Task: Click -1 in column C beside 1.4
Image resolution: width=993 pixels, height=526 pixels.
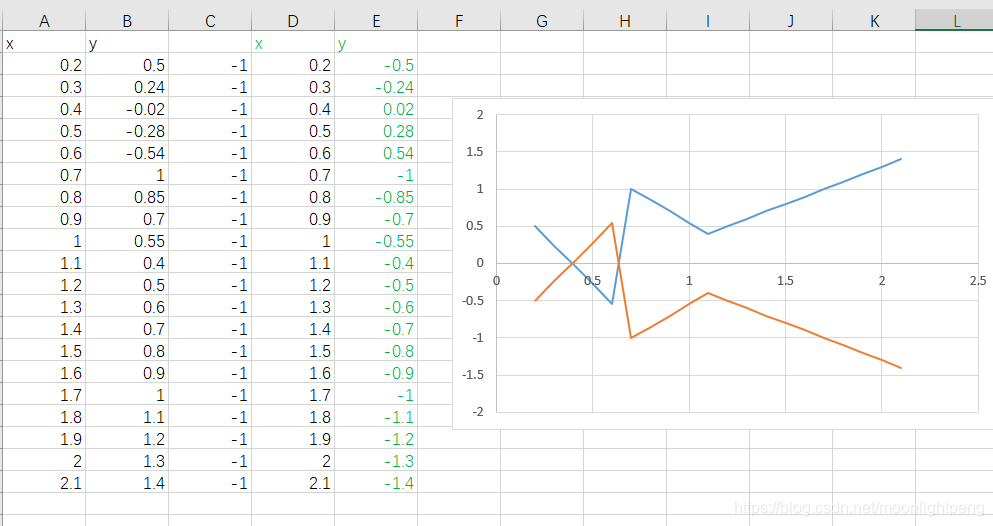Action: pos(210,483)
